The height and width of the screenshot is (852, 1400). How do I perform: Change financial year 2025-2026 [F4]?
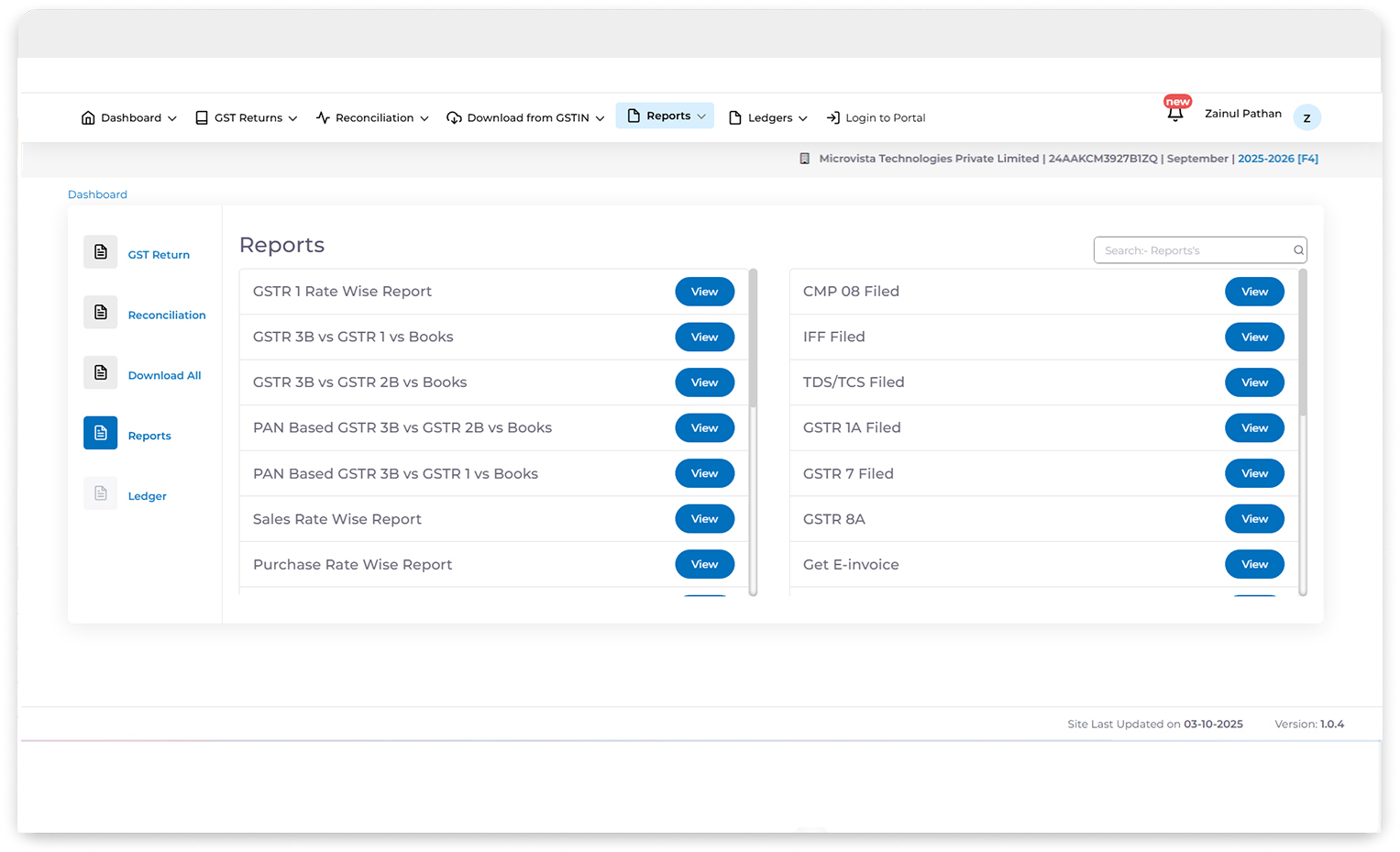point(1277,159)
